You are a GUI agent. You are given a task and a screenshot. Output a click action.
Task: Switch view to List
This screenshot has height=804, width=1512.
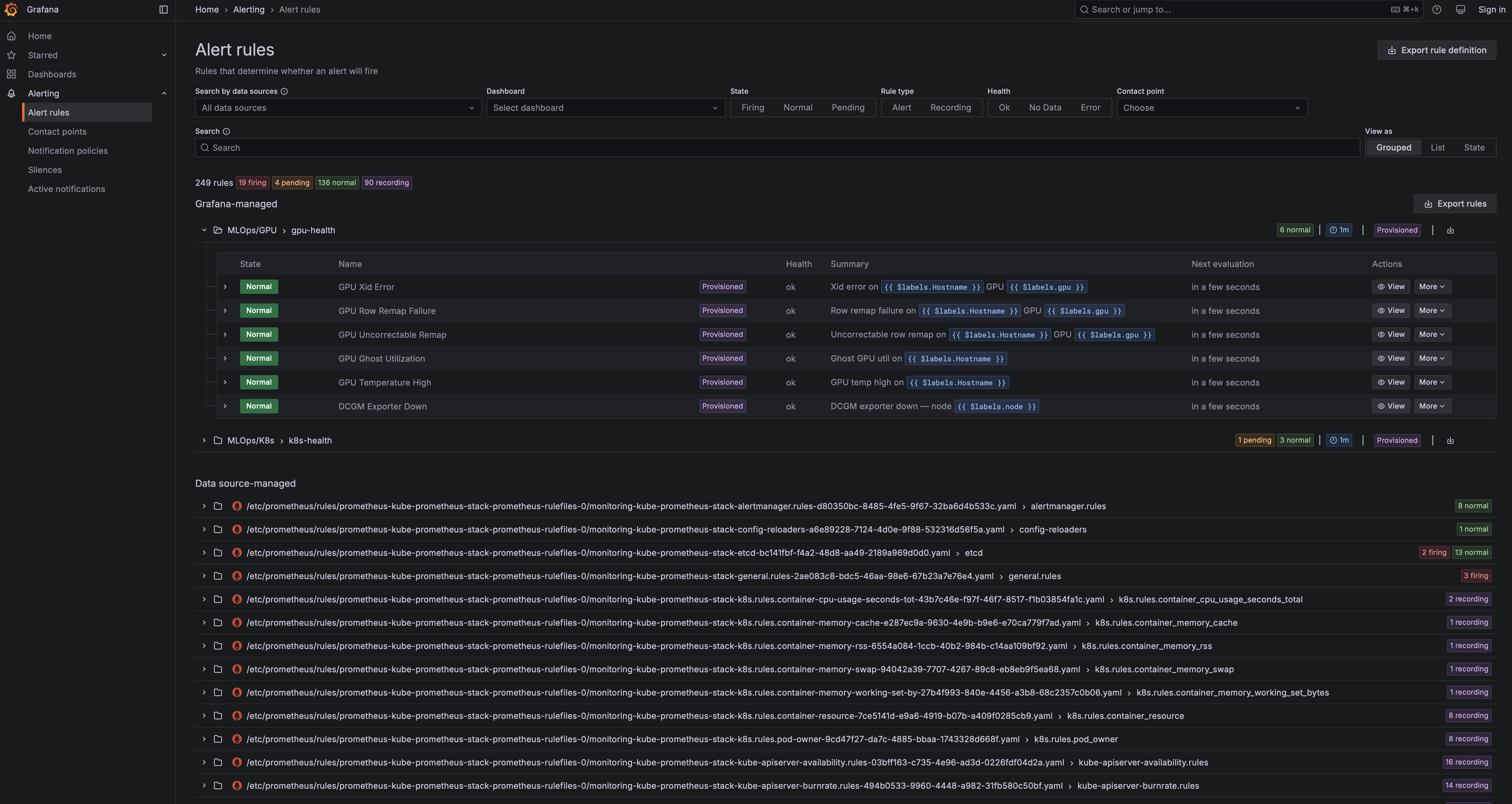click(1437, 148)
